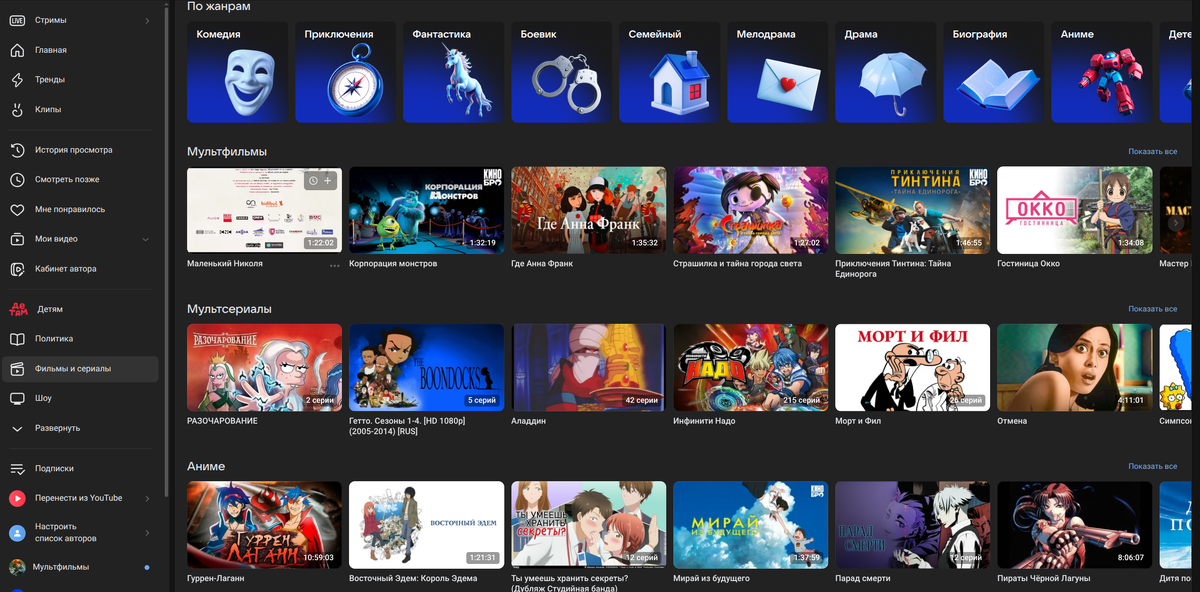Click Развернуть to expand sidebar categories
This screenshot has width=1200, height=592.
tap(80, 428)
